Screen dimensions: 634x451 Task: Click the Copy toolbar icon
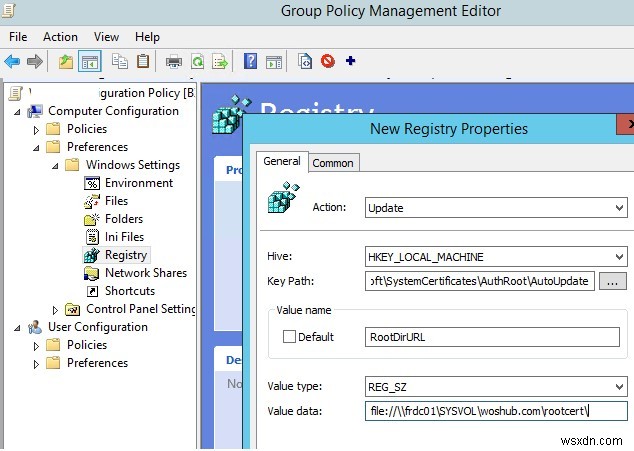tap(120, 61)
